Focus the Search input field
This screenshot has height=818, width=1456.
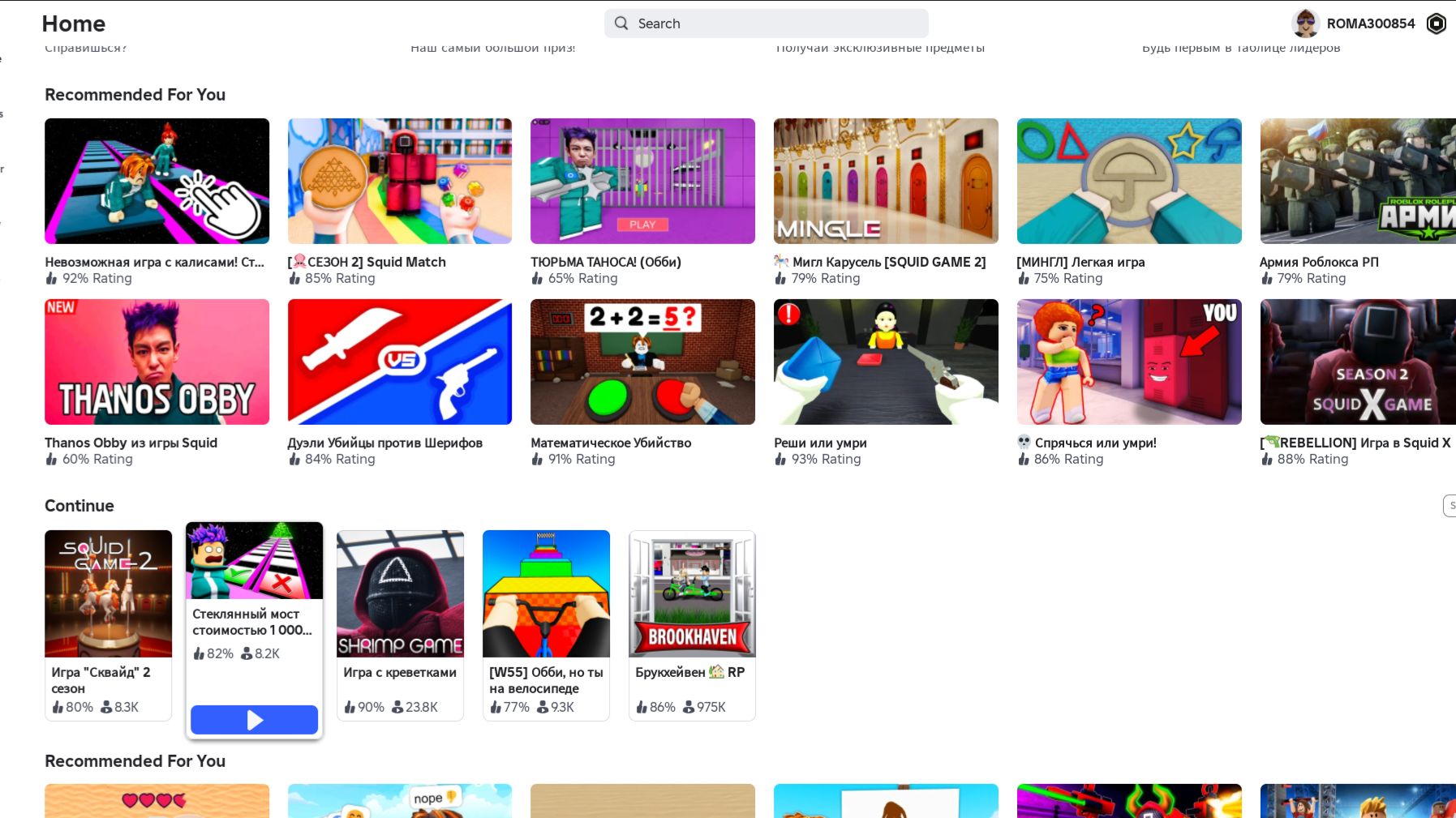coord(766,24)
